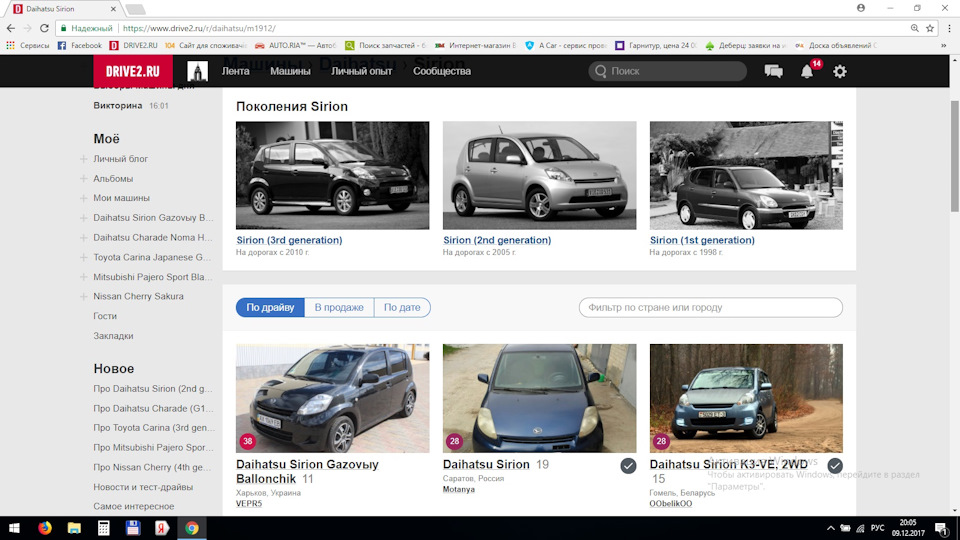Show more bookmarks chevron
The width and height of the screenshot is (960, 540).
(943, 45)
